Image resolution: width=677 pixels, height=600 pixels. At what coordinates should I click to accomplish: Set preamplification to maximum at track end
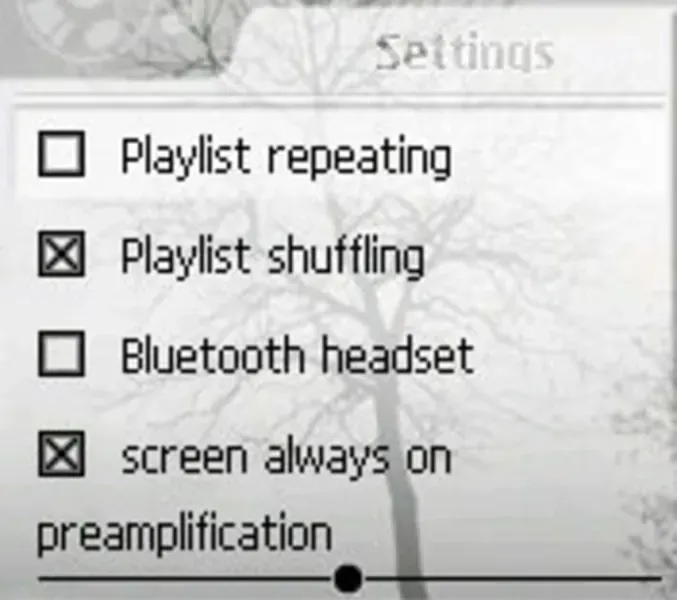click(x=659, y=578)
